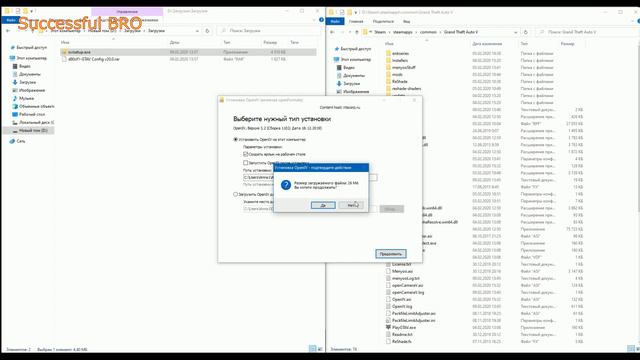Viewport: 640px width, 360px height.
Task: Open the Installers folder in GTA V window
Action: [400, 60]
